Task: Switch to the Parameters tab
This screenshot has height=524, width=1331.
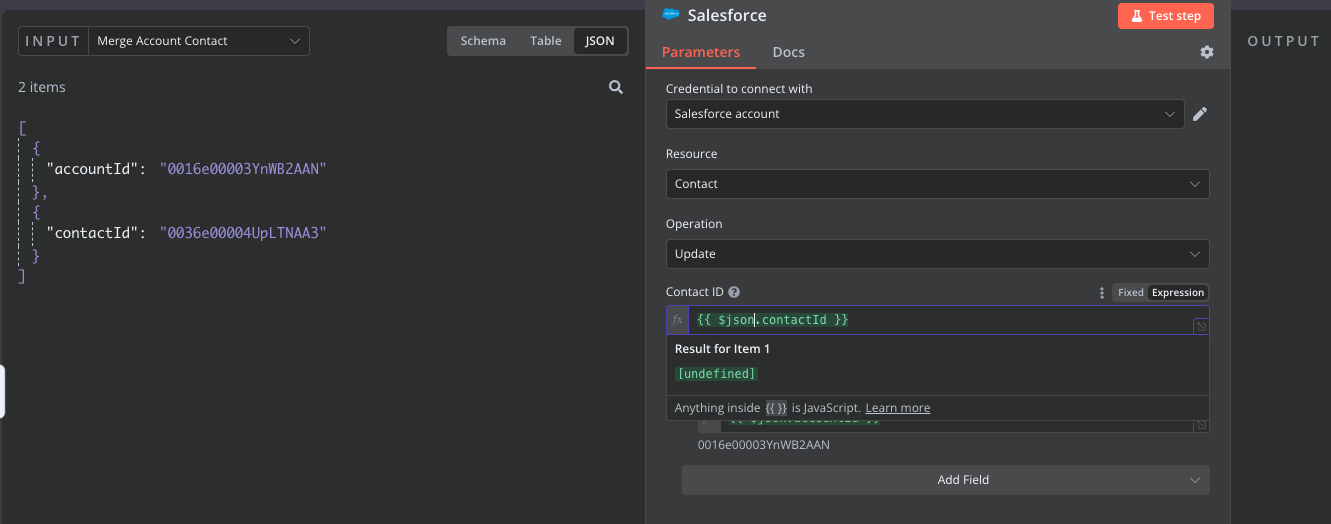Action: point(701,52)
